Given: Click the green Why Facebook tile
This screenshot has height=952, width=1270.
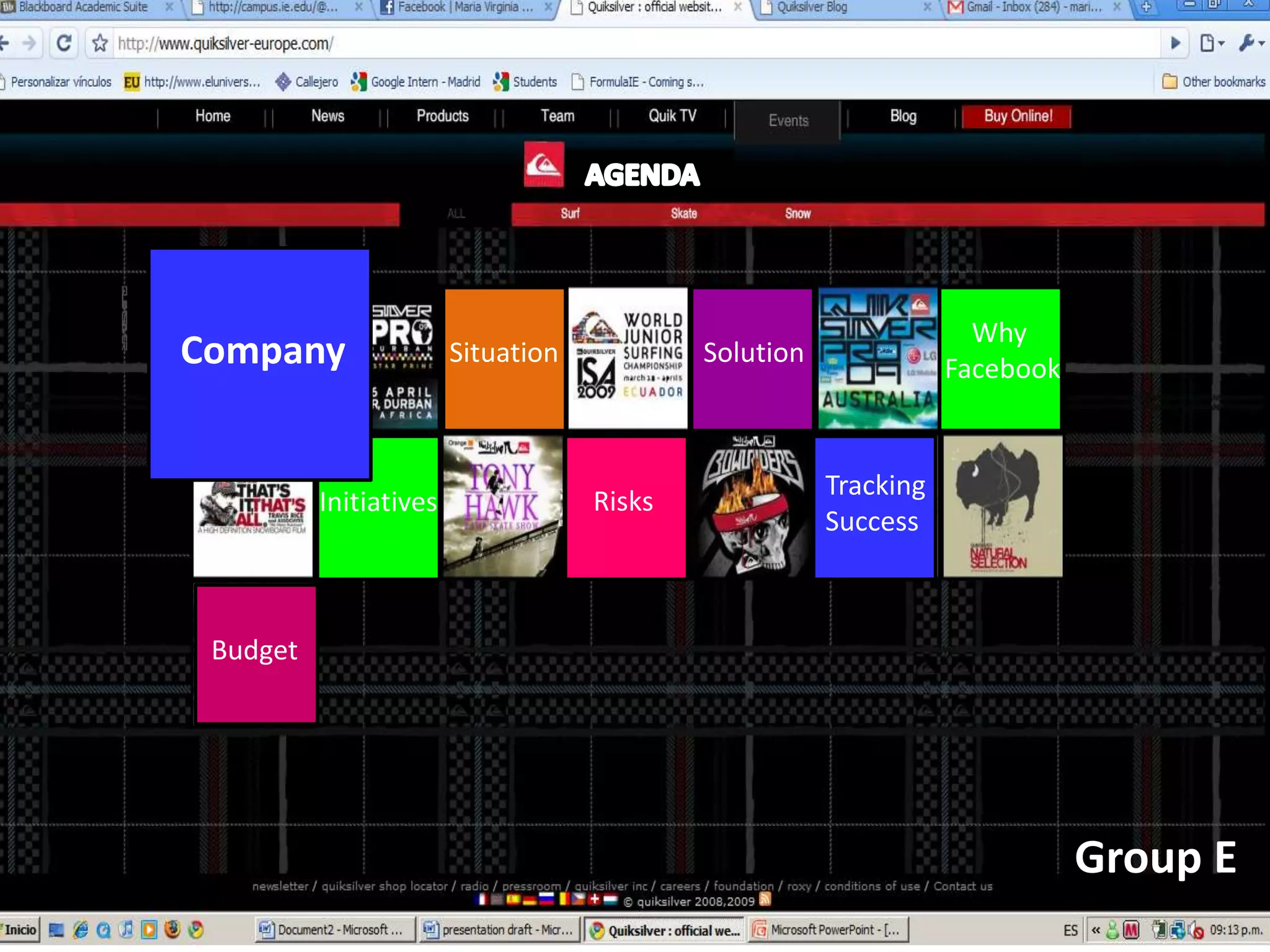Looking at the screenshot, I should tap(1000, 359).
